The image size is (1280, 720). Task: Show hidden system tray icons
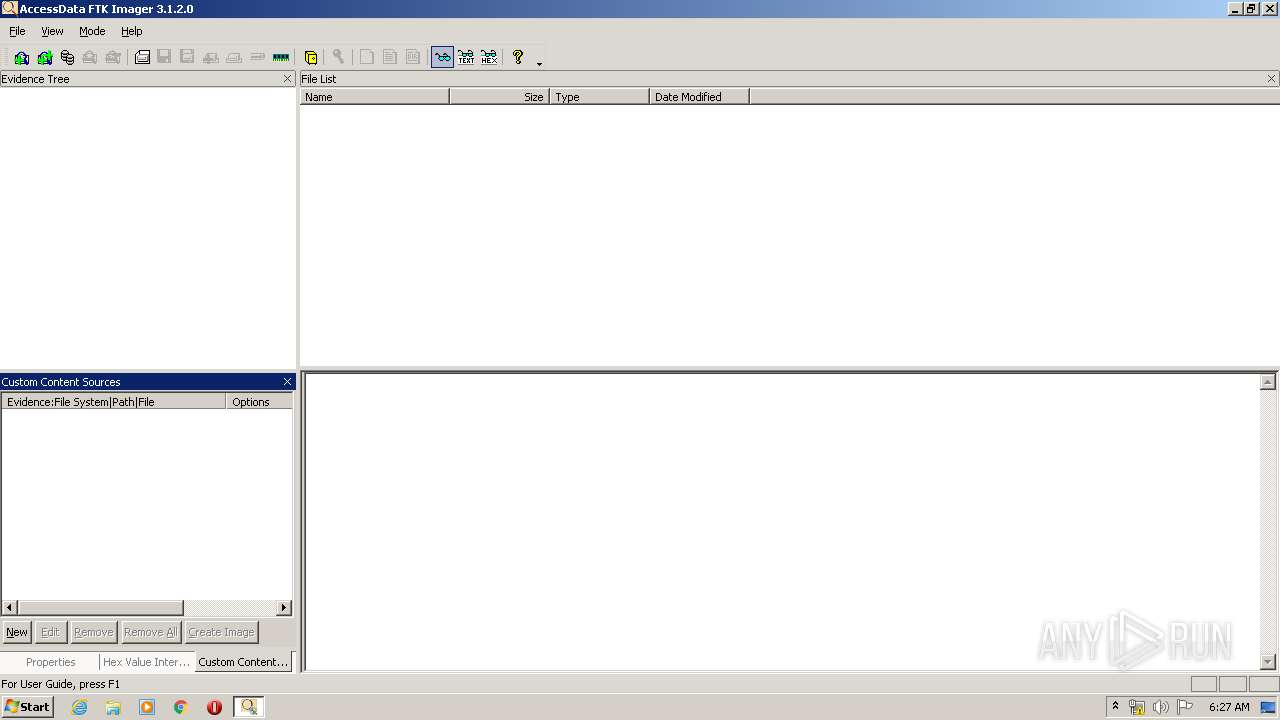(x=1116, y=707)
